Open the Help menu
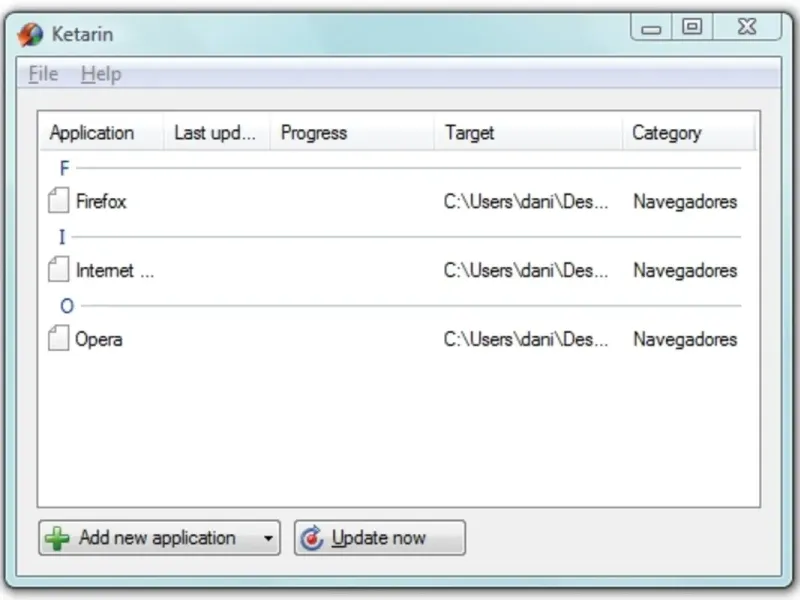Screen dimensions: 800x600 coord(101,74)
